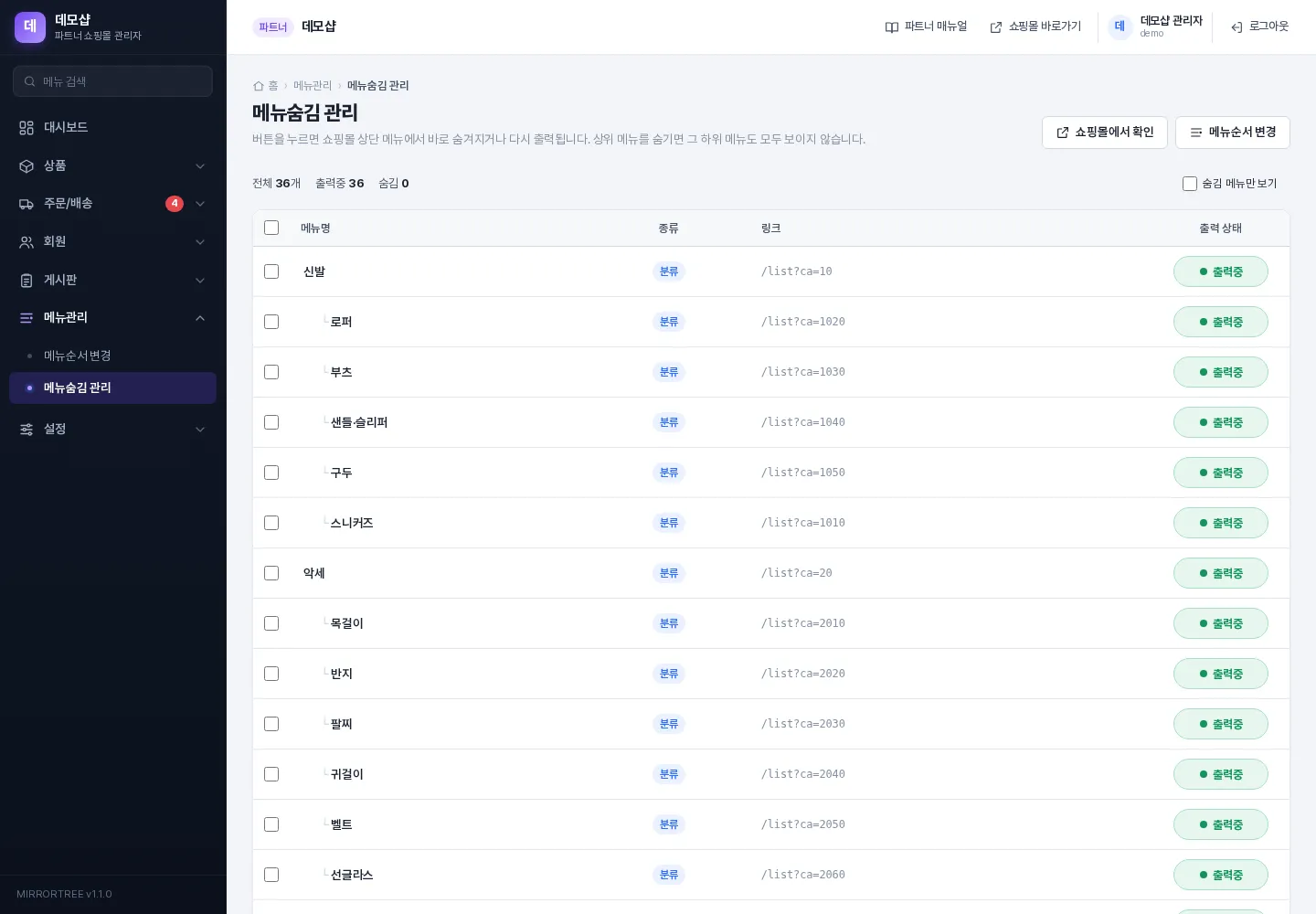
Task: Click the box icon beside 상품
Action: [27, 166]
